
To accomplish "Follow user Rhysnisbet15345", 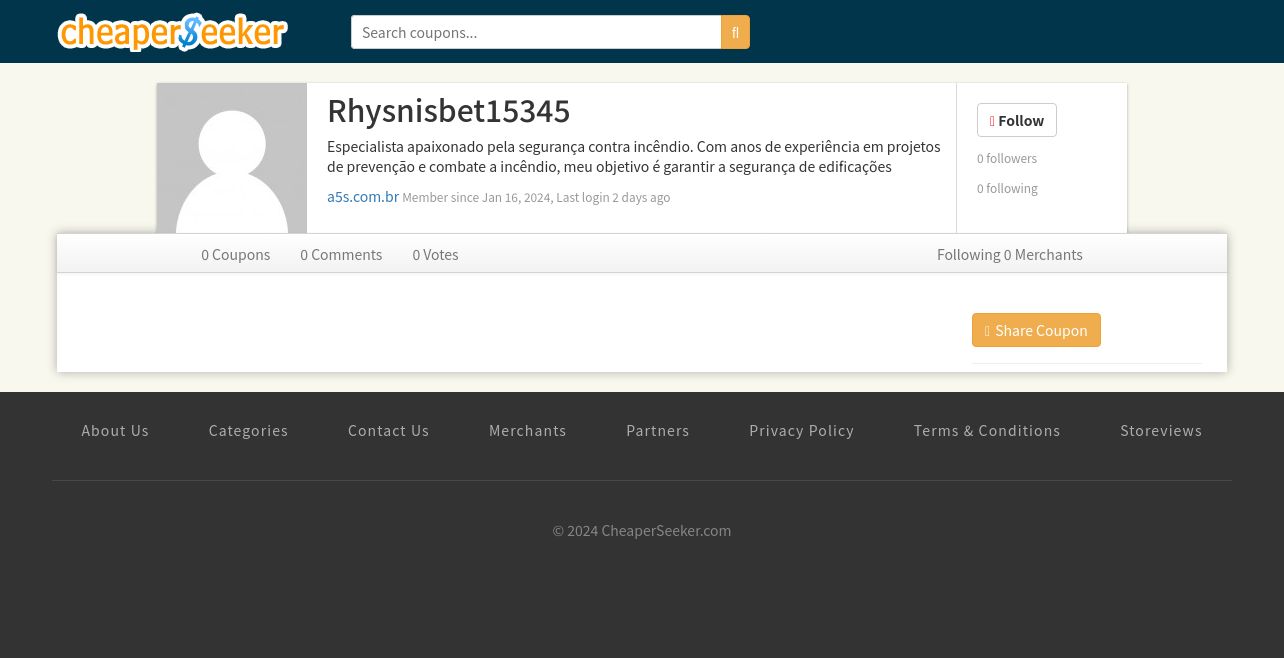I will point(1017,120).
